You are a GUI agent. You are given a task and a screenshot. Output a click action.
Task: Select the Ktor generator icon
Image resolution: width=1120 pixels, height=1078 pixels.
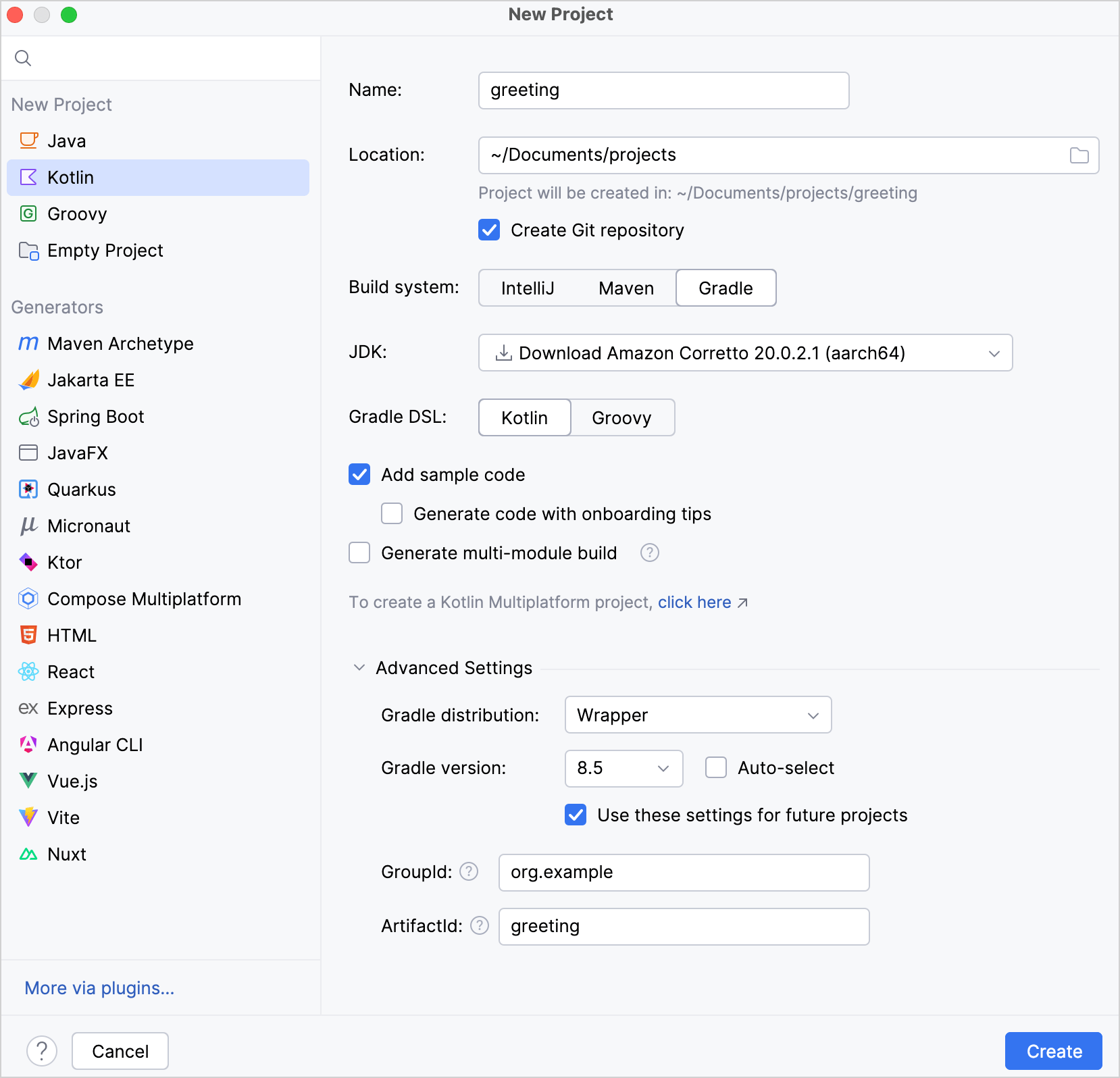point(28,562)
